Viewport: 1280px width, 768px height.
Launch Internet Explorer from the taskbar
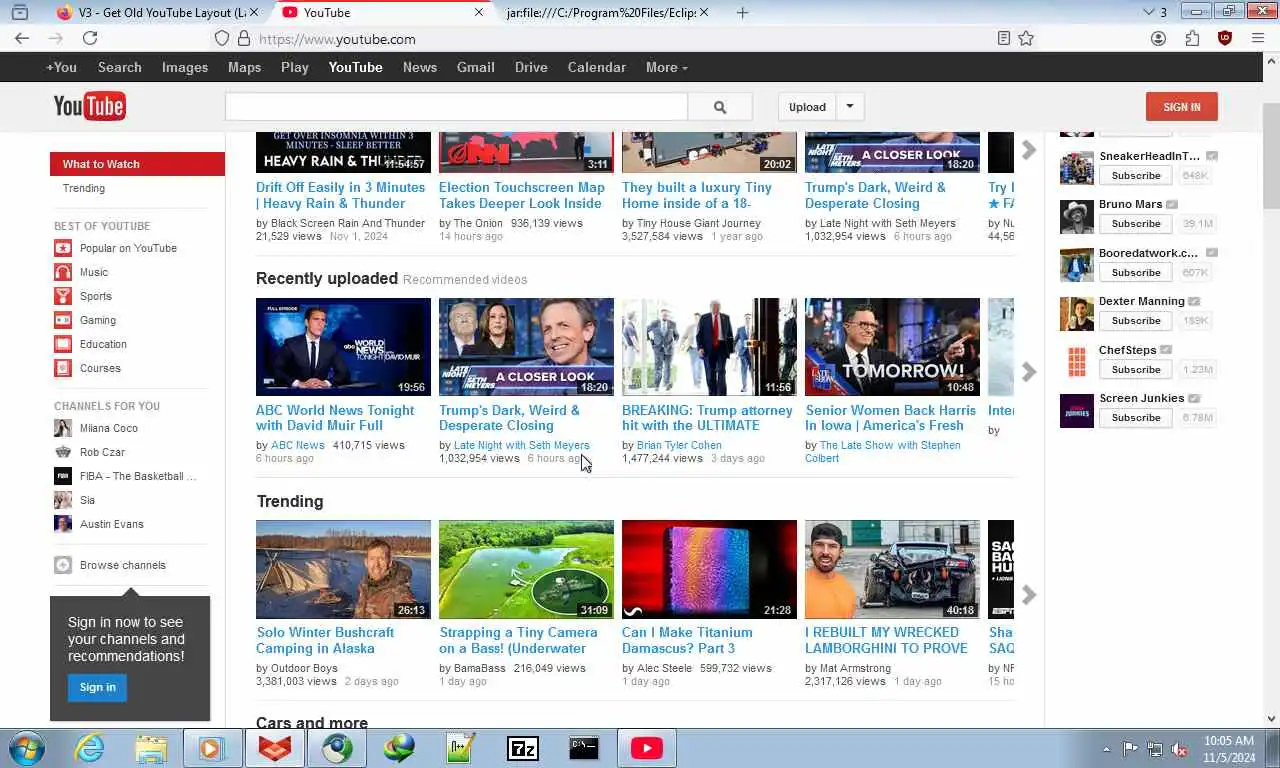point(89,748)
